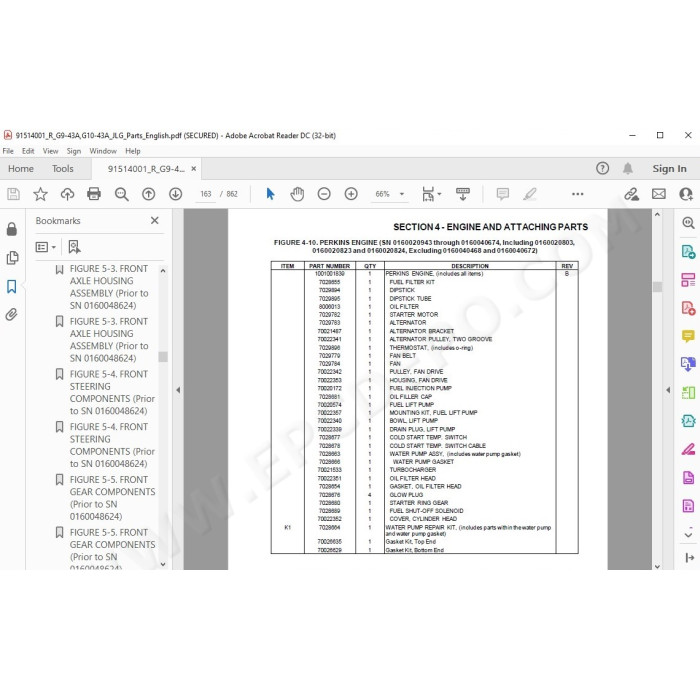Share with others person icon
Viewport: 700px width, 700px height.
[686, 194]
